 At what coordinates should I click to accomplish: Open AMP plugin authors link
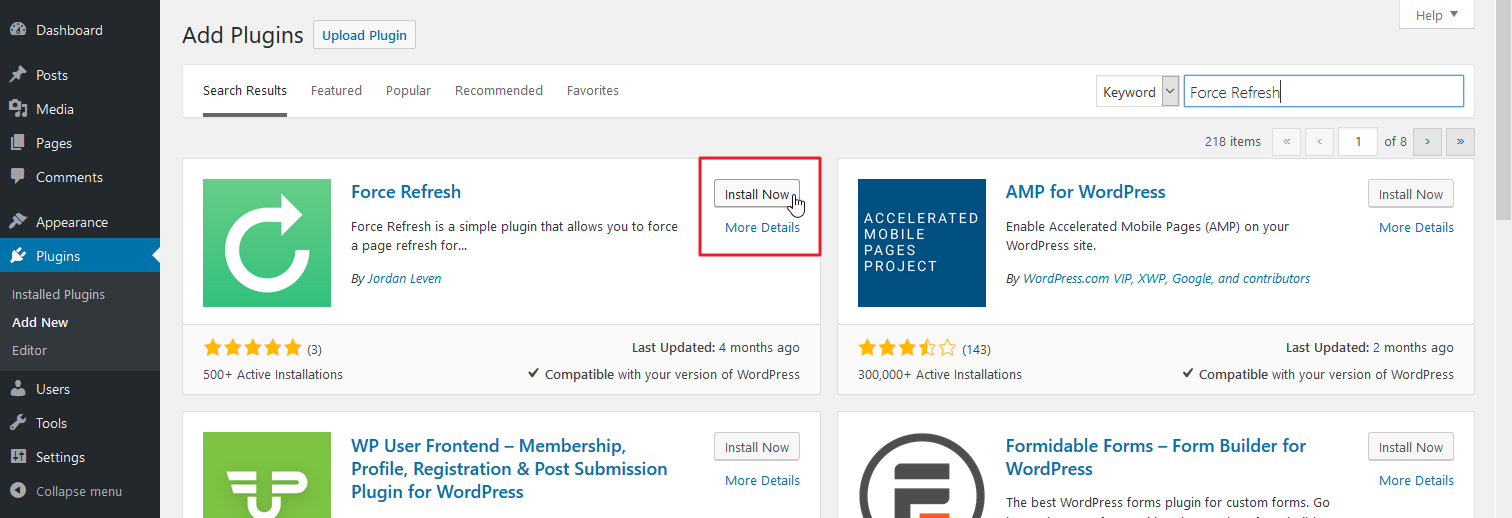[x=1166, y=279]
